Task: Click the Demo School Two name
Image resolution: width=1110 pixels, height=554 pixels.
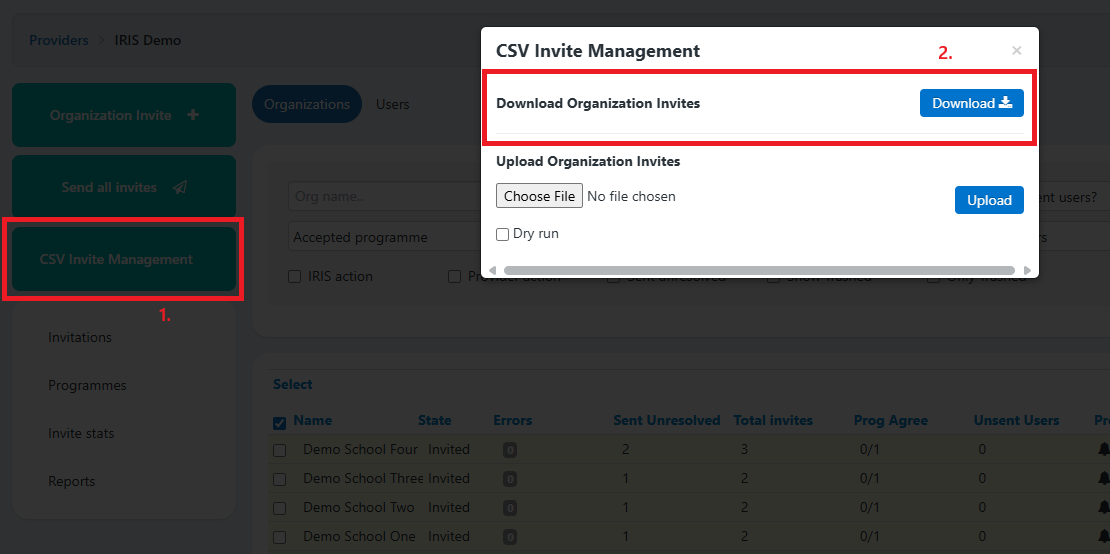Action: point(359,507)
